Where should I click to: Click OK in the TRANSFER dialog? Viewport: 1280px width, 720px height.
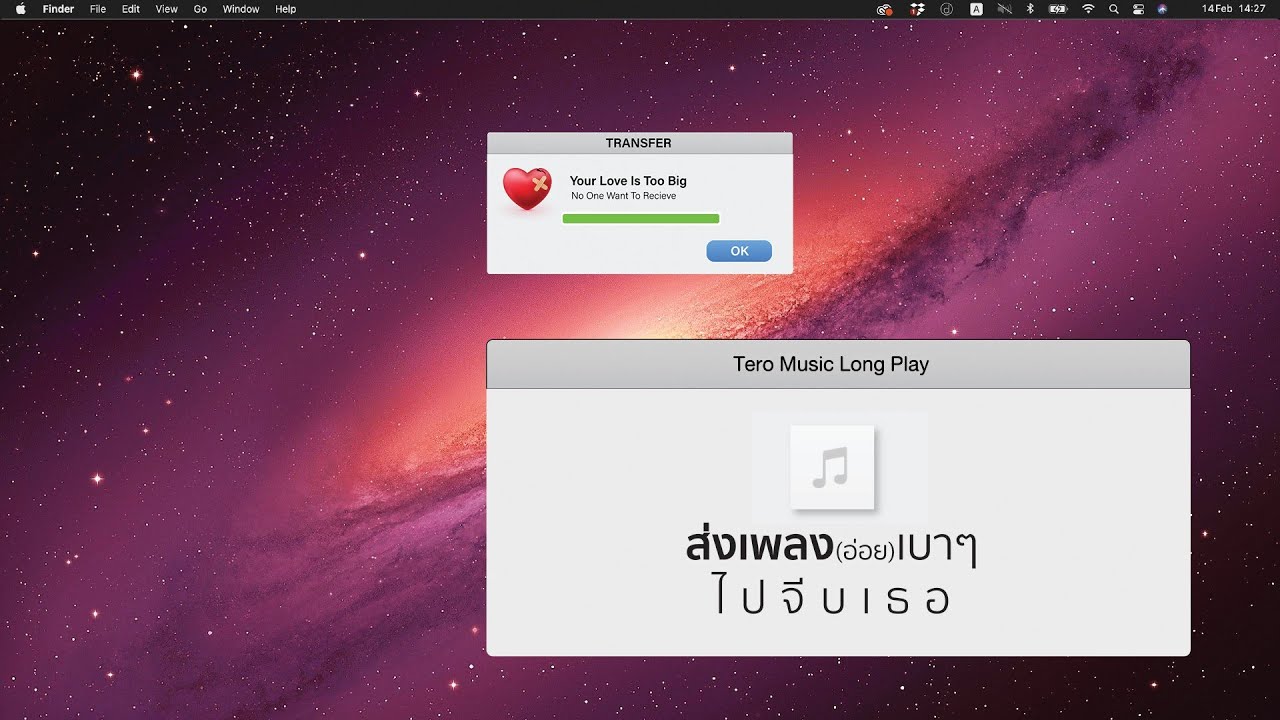(x=739, y=251)
